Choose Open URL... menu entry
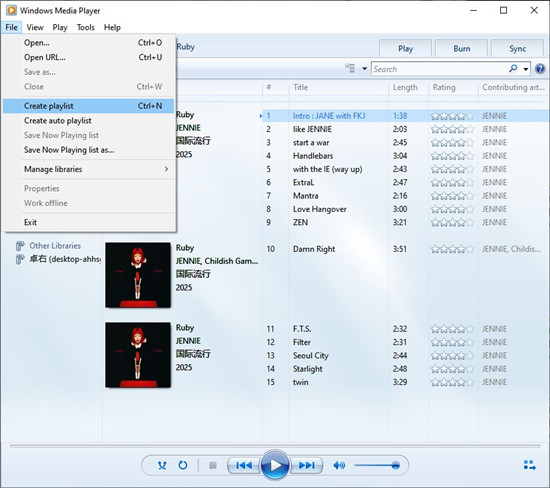 (x=88, y=57)
